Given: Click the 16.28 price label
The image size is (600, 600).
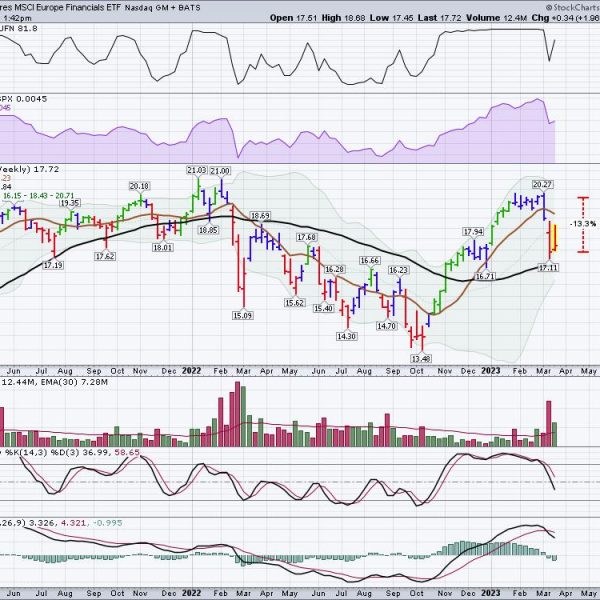Looking at the screenshot, I should tap(334, 269).
